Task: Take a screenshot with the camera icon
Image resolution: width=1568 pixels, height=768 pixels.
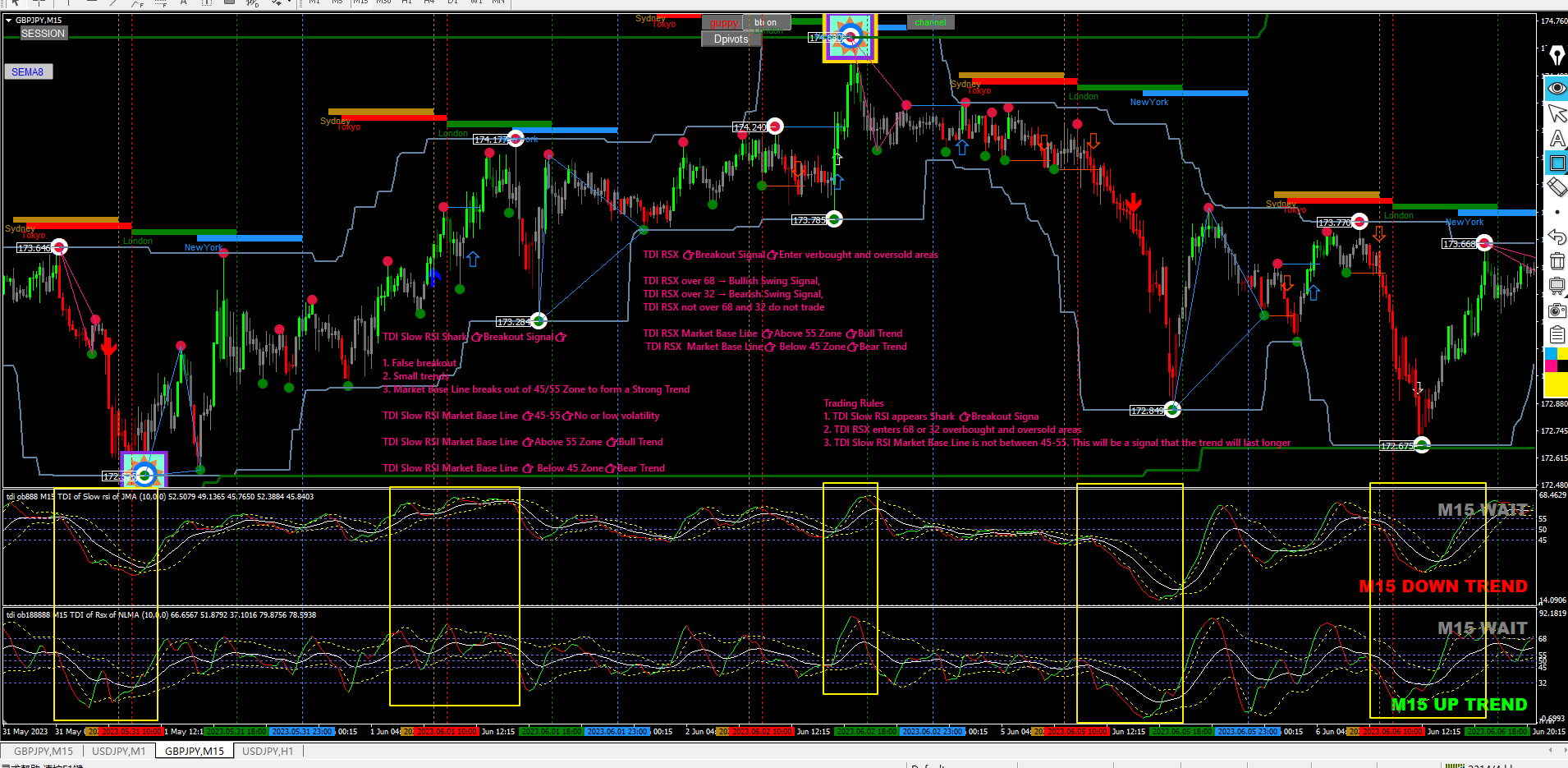Action: [x=1557, y=310]
